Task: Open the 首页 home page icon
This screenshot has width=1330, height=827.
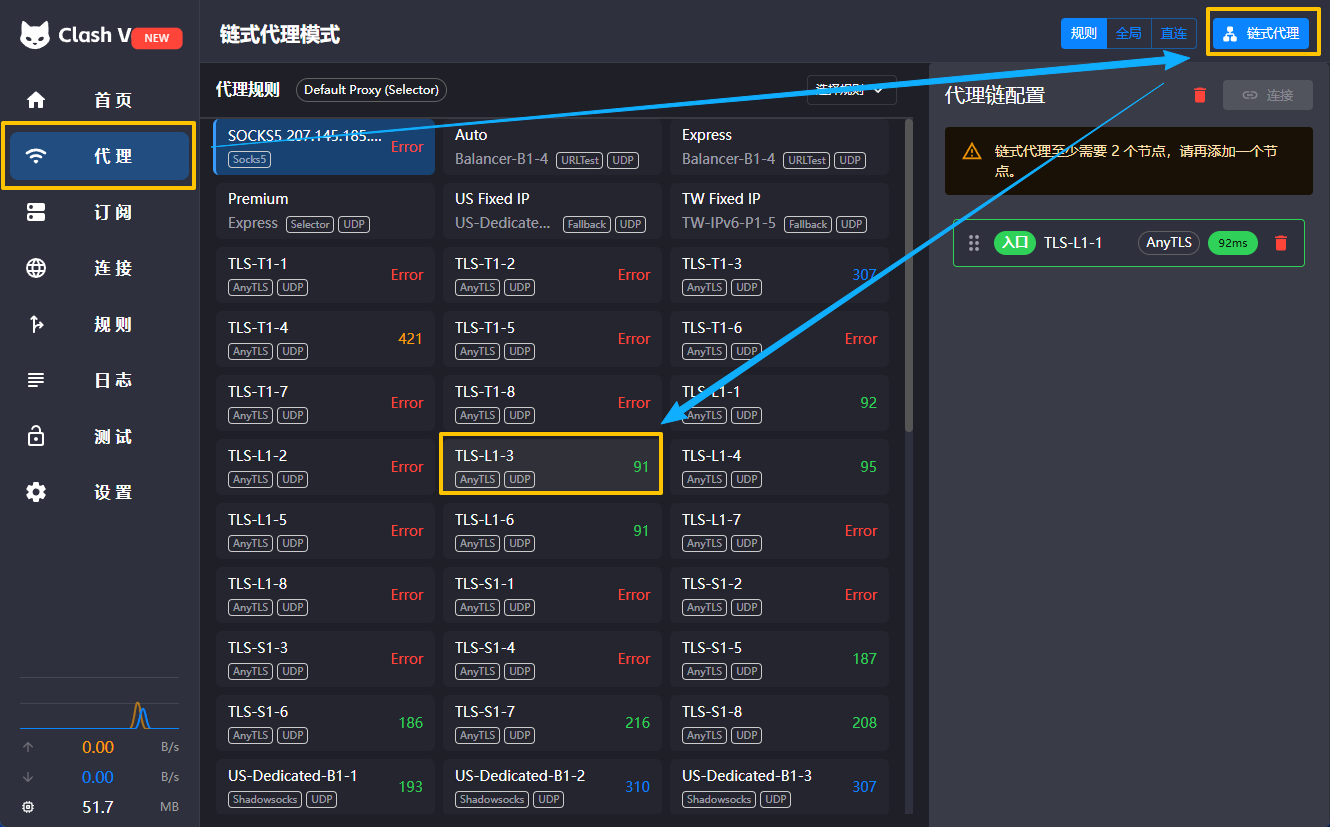Action: 36,100
